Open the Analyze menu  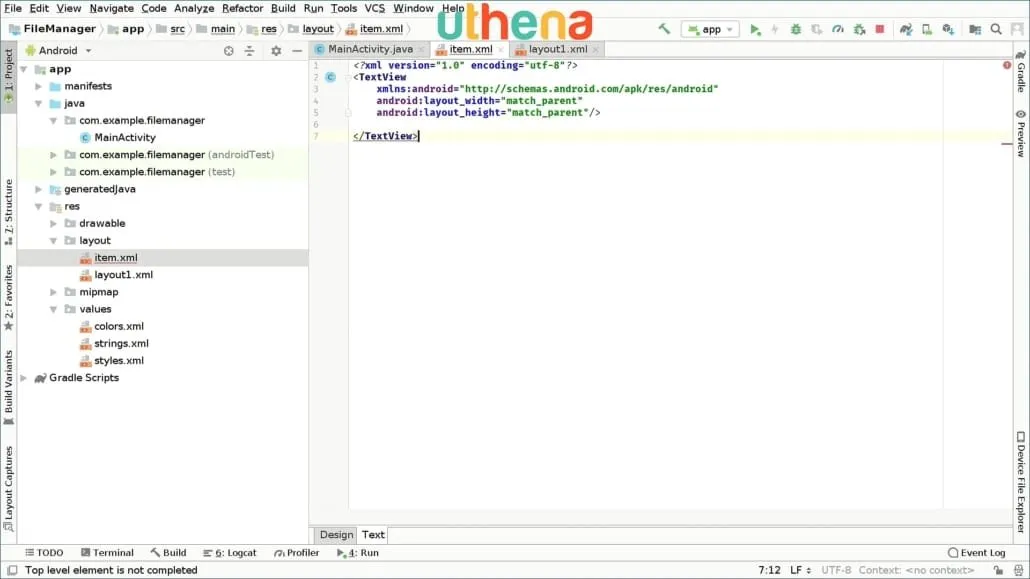pyautogui.click(x=194, y=9)
